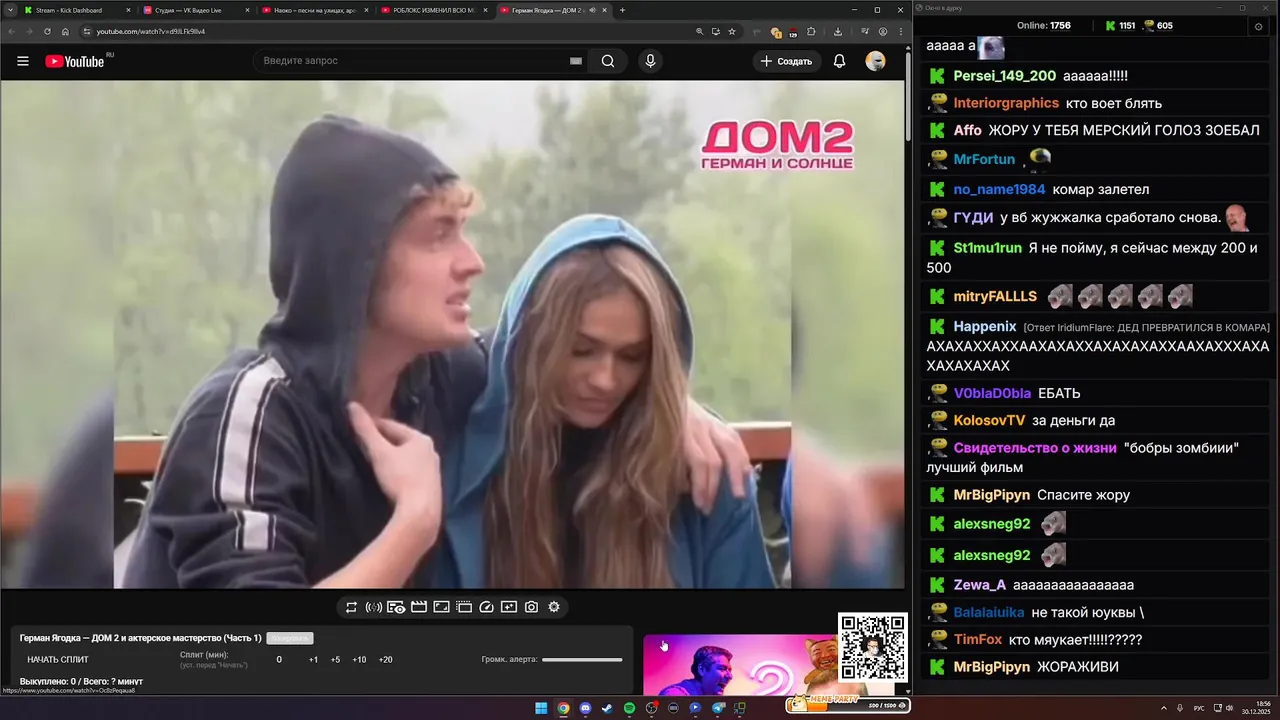Open YouTube notifications bell
The width and height of the screenshot is (1280, 720).
pyautogui.click(x=839, y=61)
